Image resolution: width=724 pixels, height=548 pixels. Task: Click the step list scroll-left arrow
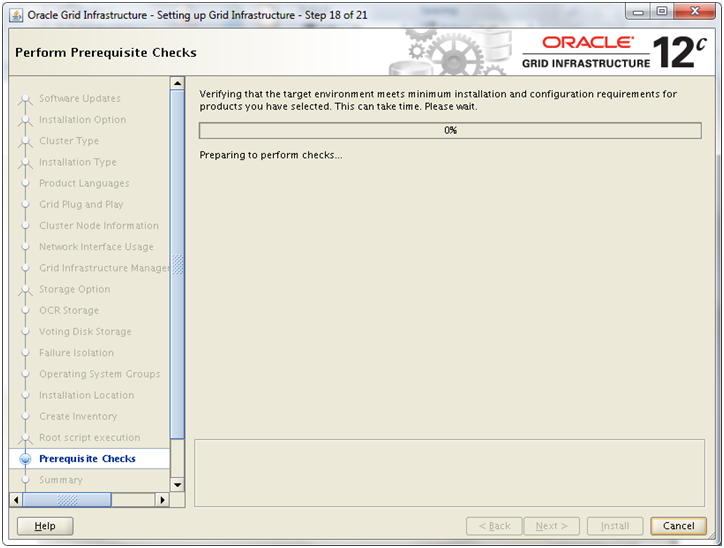[16, 500]
